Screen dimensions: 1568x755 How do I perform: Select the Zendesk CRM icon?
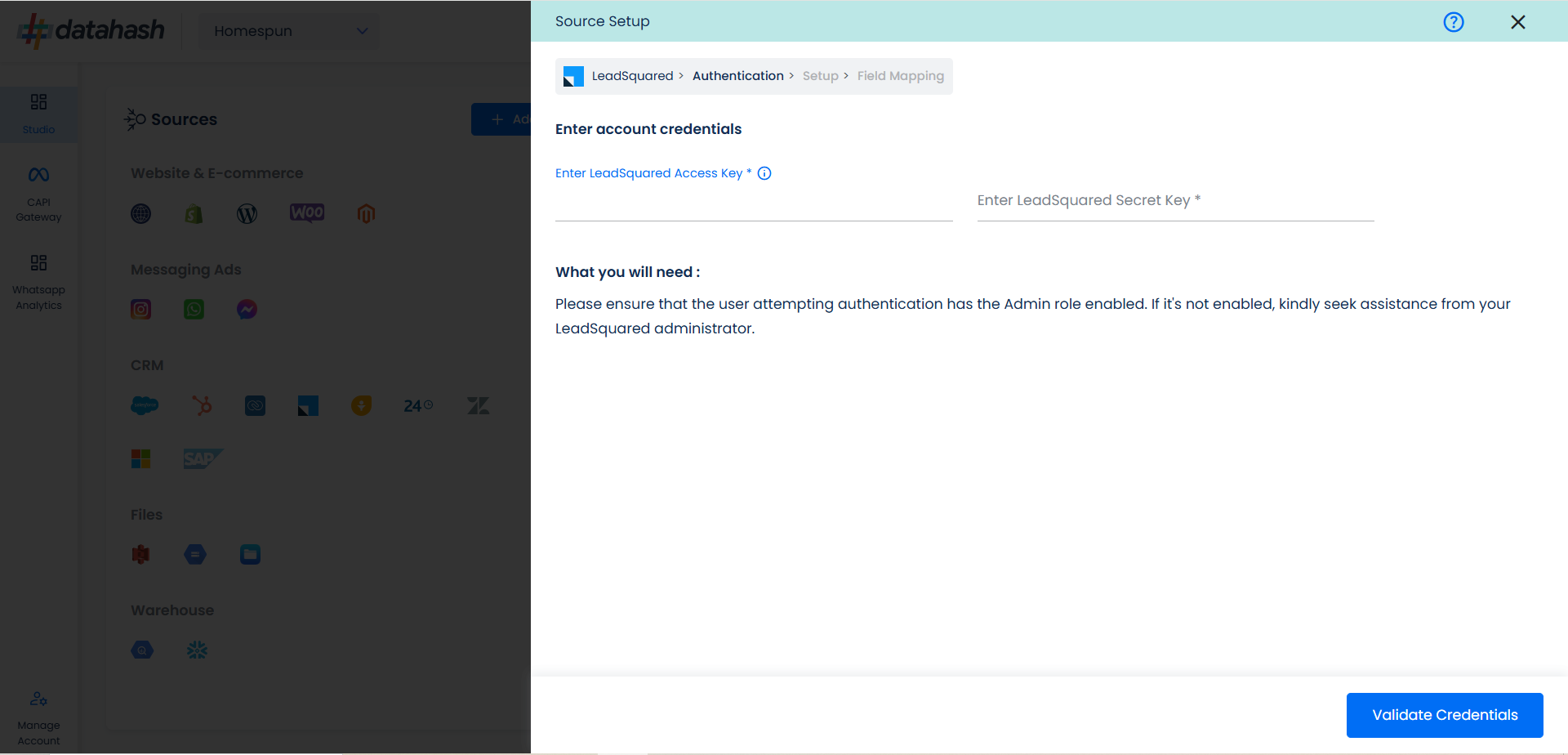coord(478,405)
